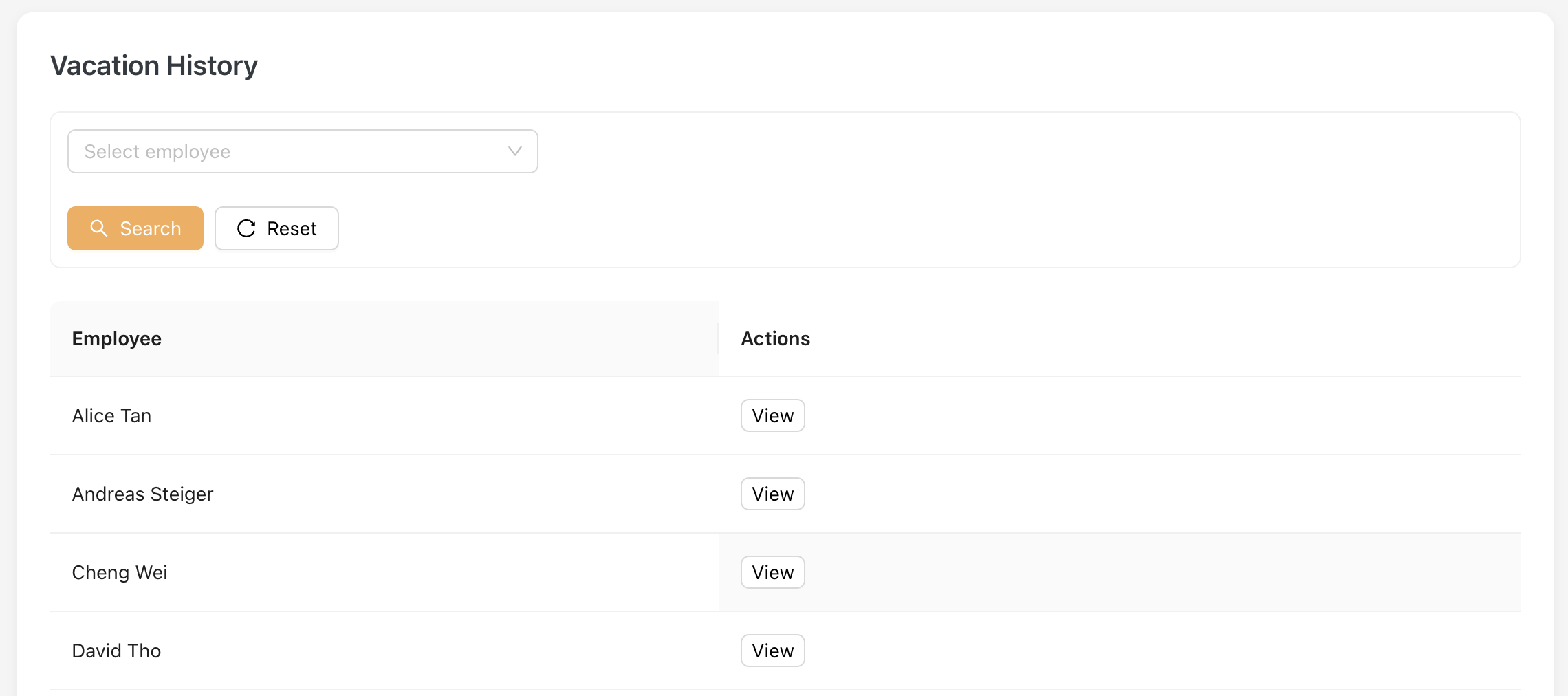This screenshot has height=696, width=1568.
Task: Click the Select employee placeholder text
Action: (157, 151)
